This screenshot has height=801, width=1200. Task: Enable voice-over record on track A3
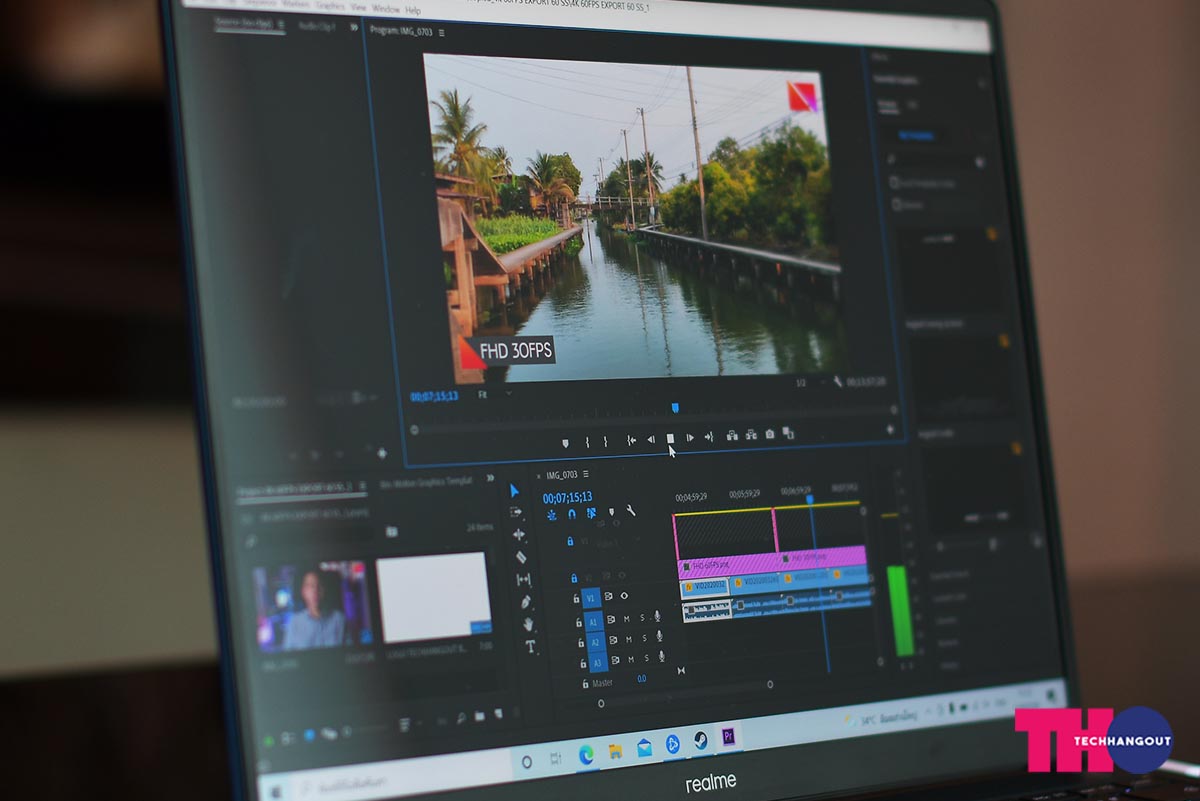pyautogui.click(x=661, y=657)
